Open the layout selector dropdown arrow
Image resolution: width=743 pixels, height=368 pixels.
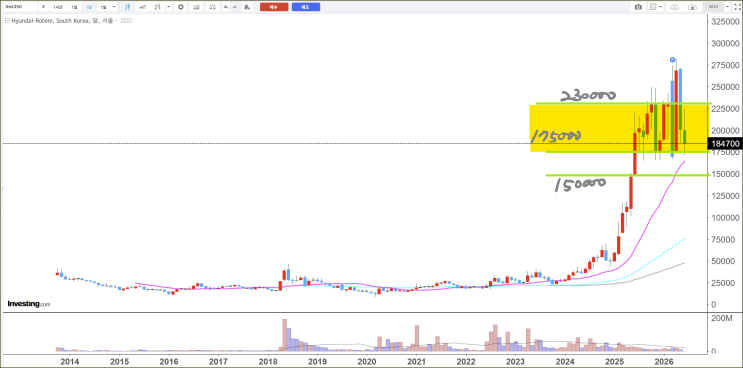pyautogui.click(x=661, y=7)
